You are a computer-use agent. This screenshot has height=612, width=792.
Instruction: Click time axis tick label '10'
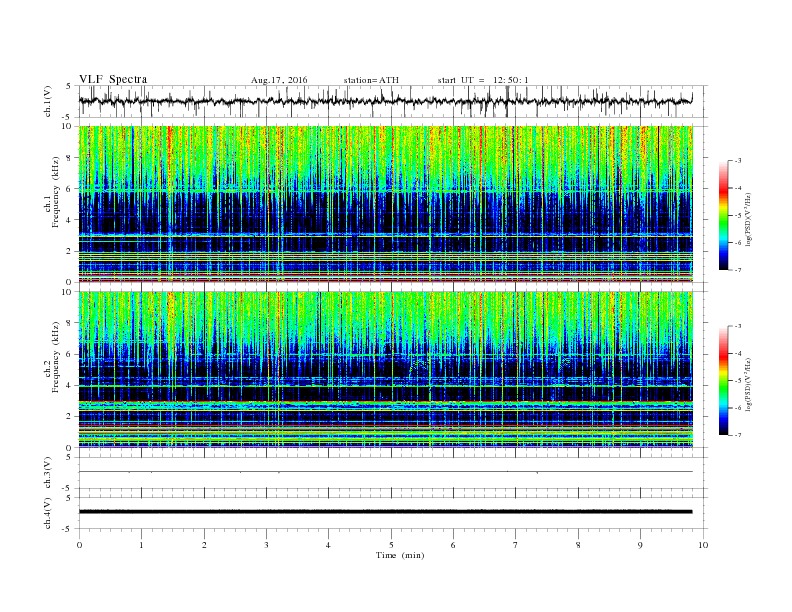[x=703, y=545]
